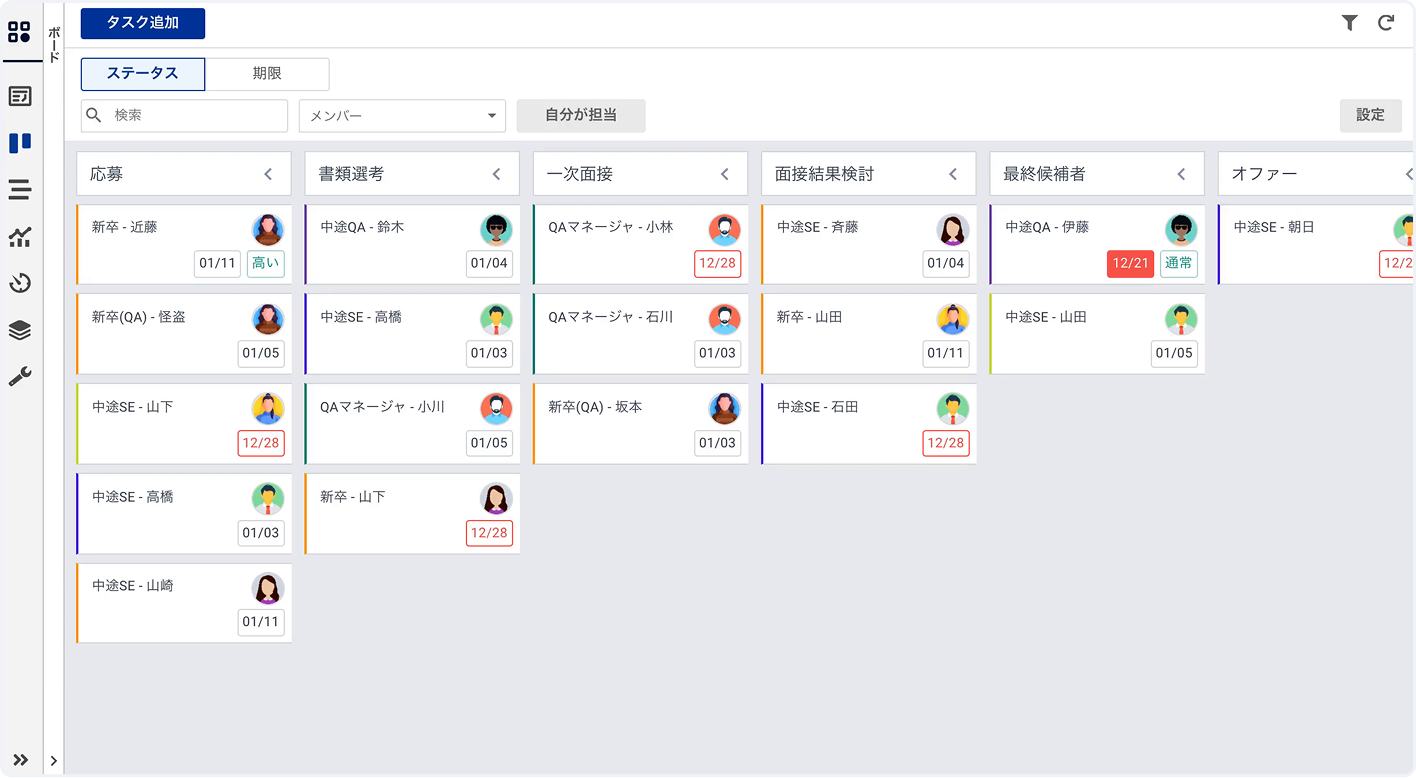Collapse the 応募 column
The height and width of the screenshot is (778, 1416).
click(268, 174)
